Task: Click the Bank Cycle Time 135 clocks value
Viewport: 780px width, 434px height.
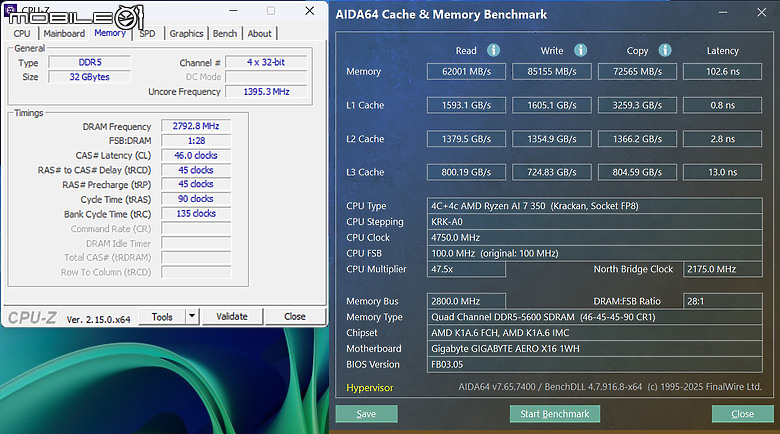Action: (196, 214)
